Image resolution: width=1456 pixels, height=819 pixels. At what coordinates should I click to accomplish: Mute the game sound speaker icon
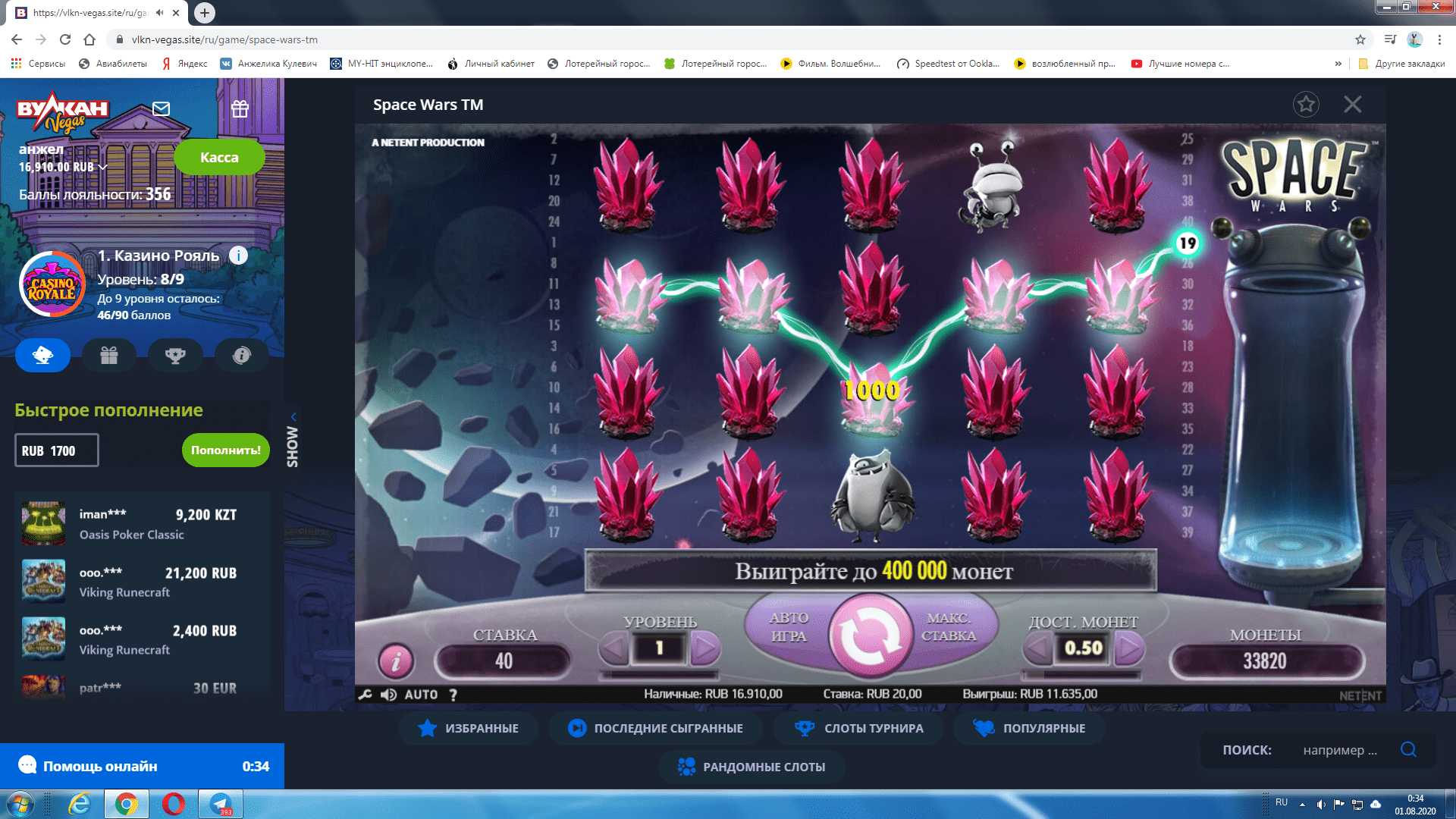(388, 694)
